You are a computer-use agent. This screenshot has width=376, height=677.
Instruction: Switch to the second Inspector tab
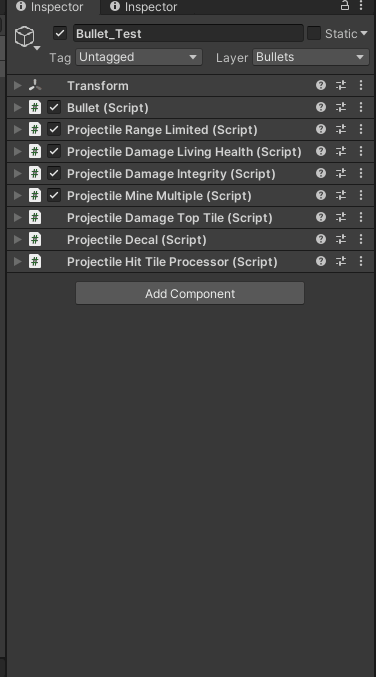pos(144,7)
